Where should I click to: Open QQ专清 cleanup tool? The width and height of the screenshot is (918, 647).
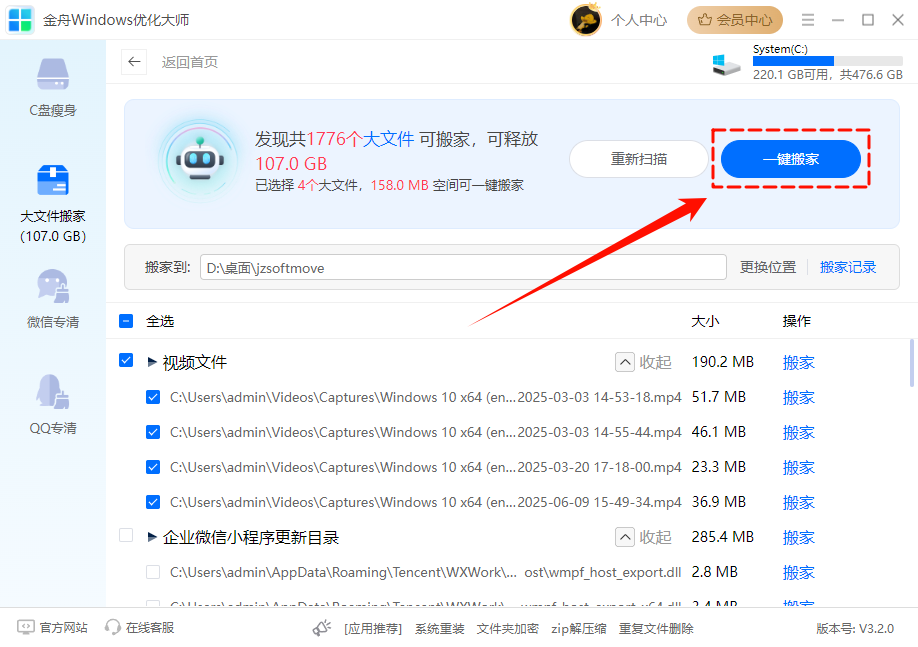click(52, 404)
